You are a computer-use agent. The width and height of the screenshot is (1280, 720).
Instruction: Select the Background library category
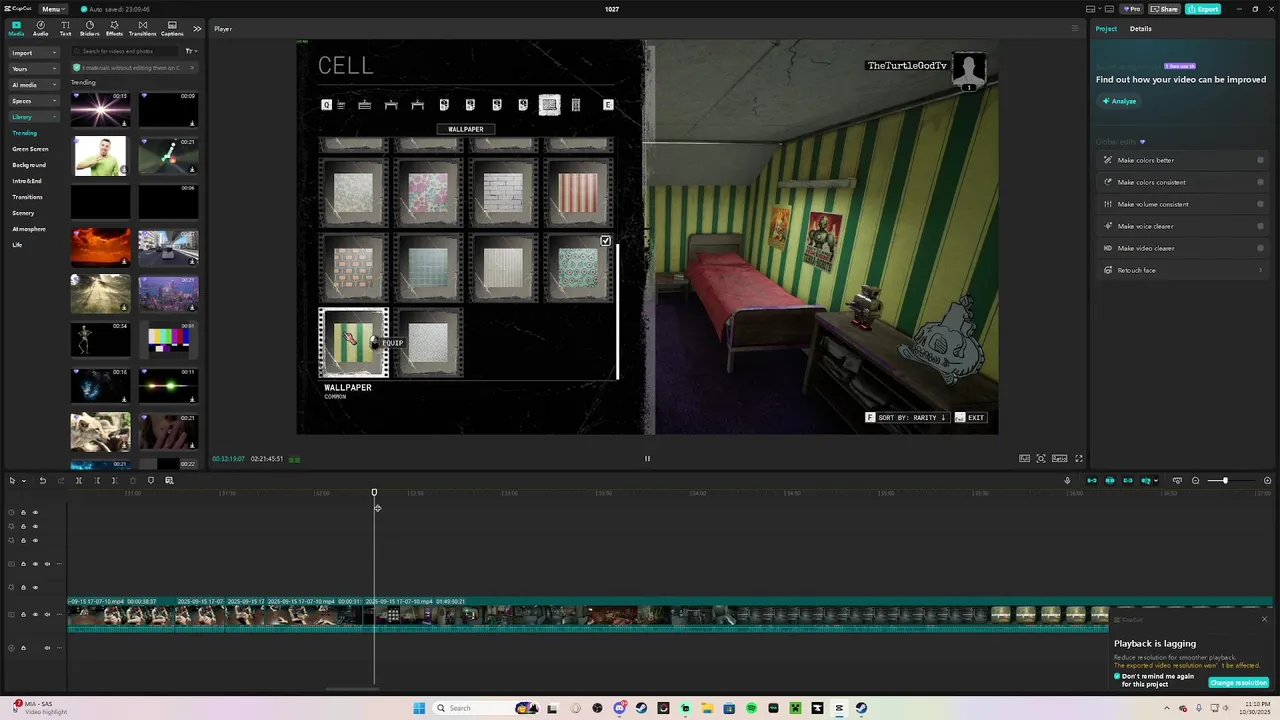click(x=29, y=165)
